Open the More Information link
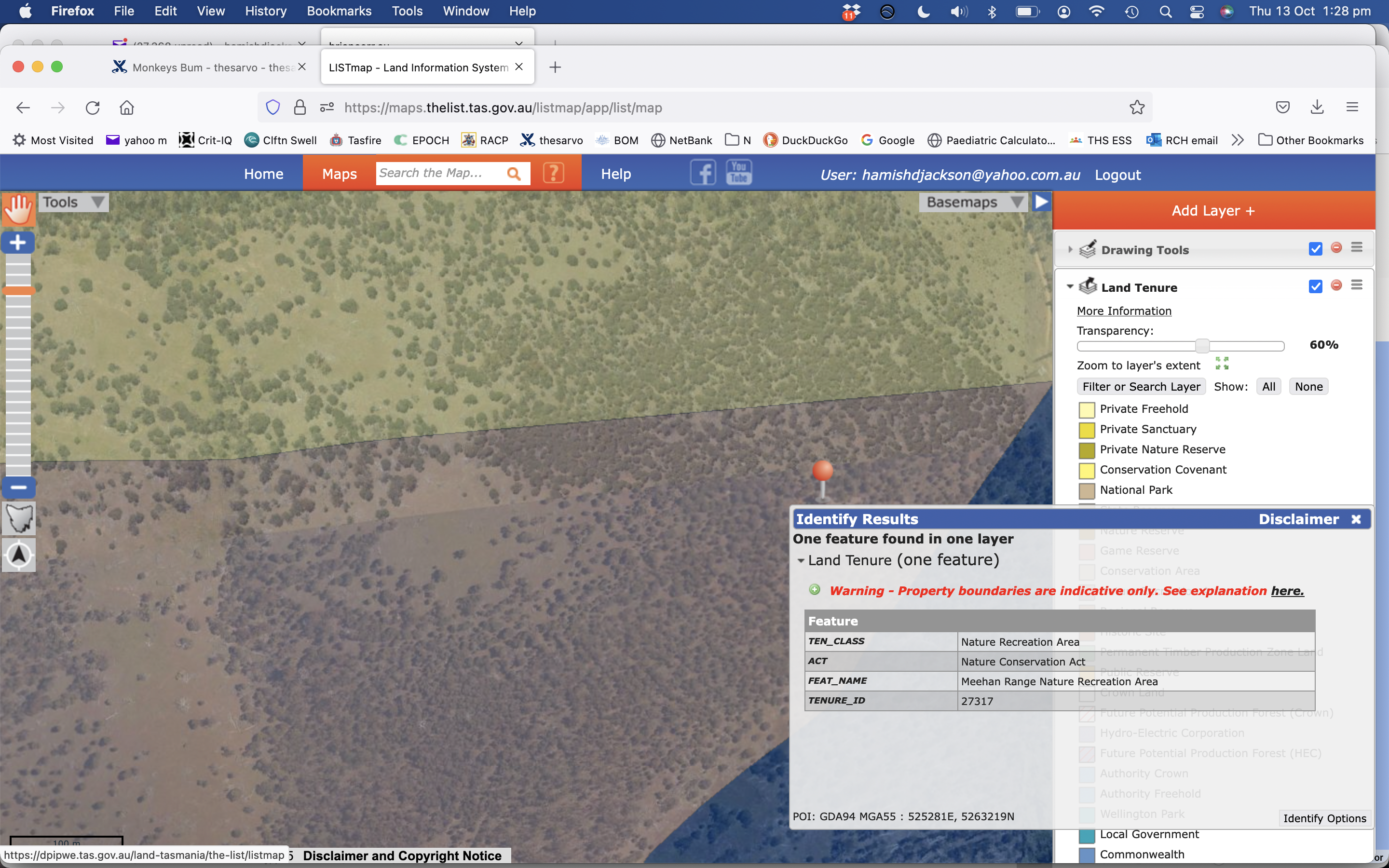This screenshot has width=1389, height=868. pos(1123,311)
